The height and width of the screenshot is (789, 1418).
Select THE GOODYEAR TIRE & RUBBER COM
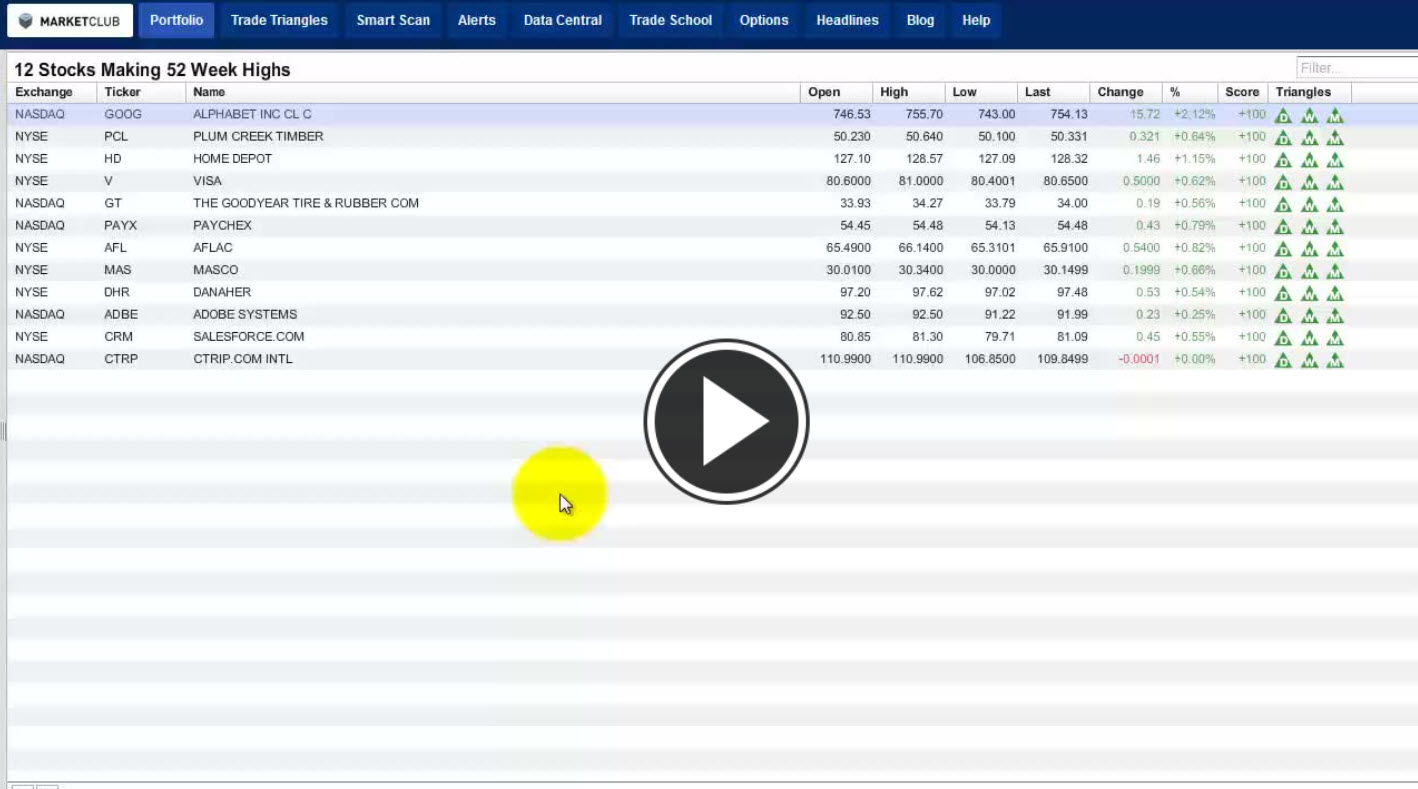coord(306,203)
